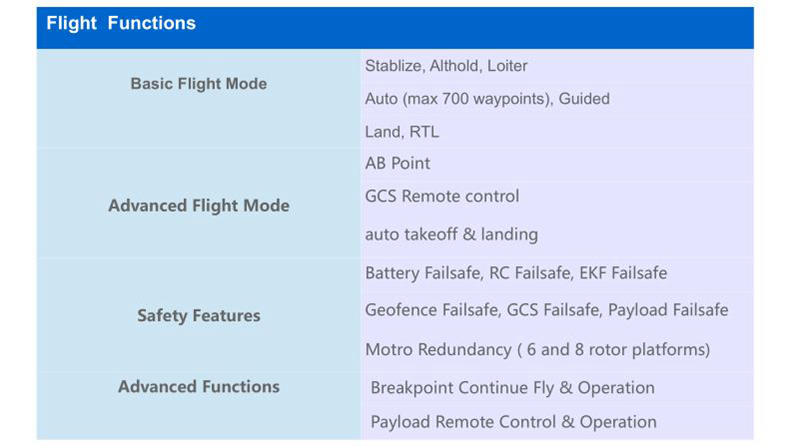Click the Payload Failsafe text
790x447 pixels.
pyautogui.click(x=671, y=310)
